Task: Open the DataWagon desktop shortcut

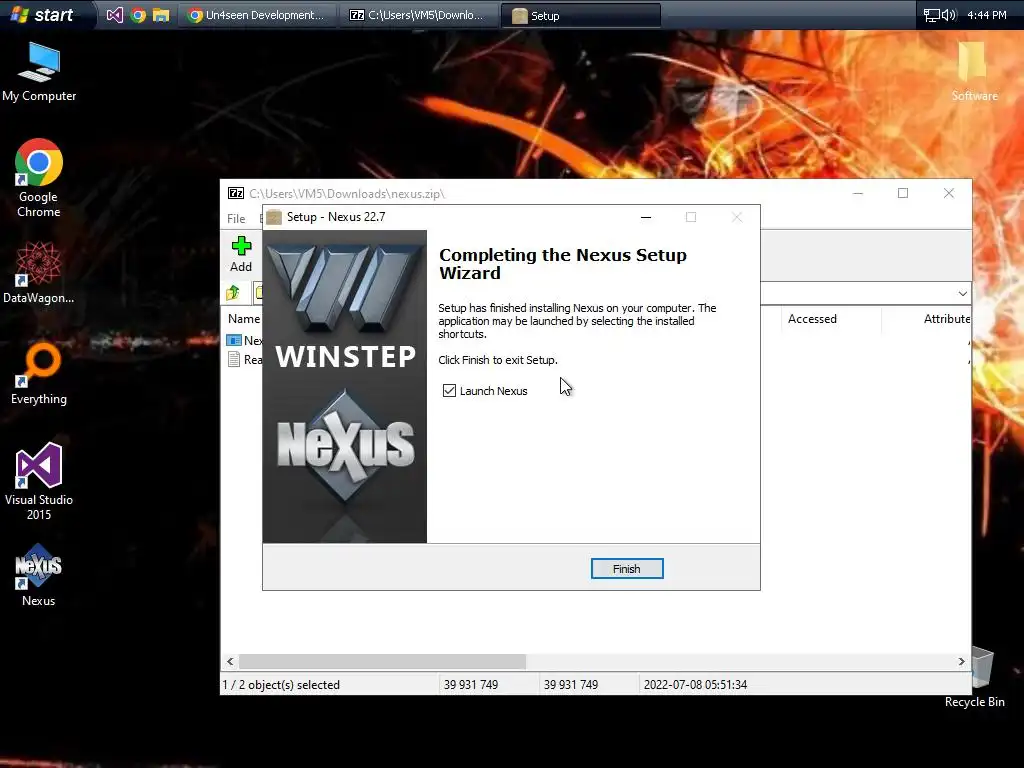Action: click(39, 272)
